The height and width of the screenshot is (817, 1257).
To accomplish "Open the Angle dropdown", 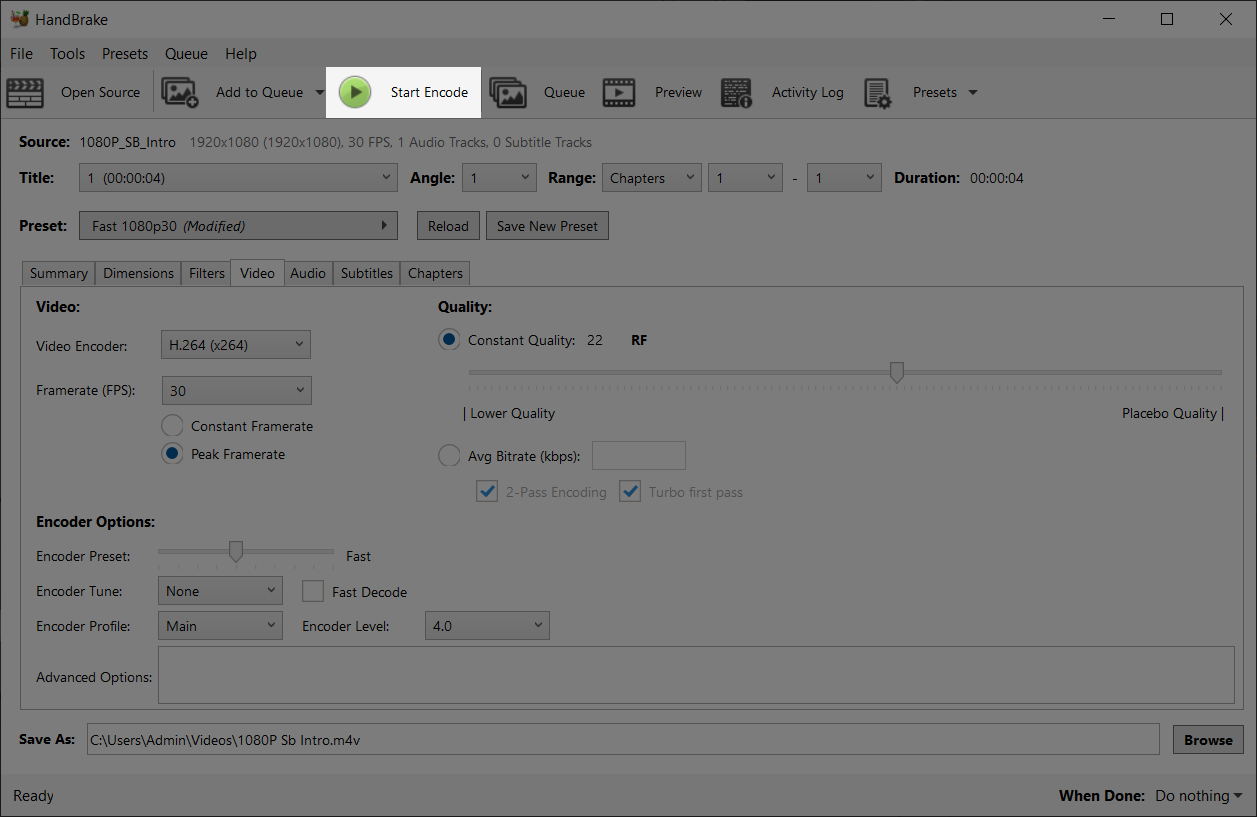I will [500, 178].
